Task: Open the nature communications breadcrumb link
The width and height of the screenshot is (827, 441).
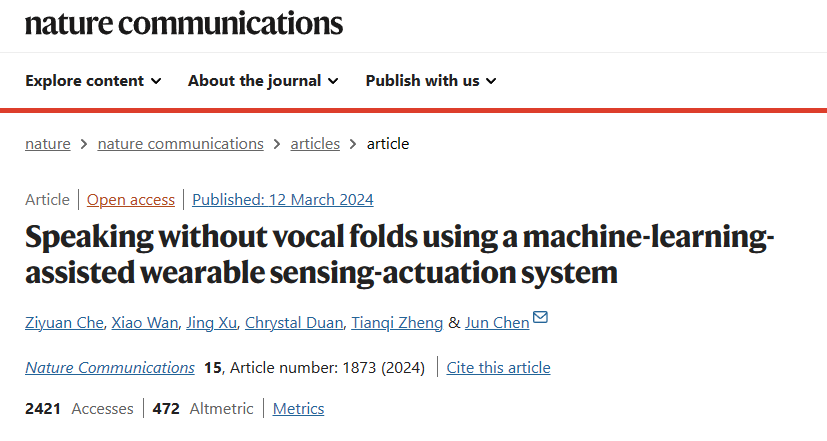Action: point(180,144)
